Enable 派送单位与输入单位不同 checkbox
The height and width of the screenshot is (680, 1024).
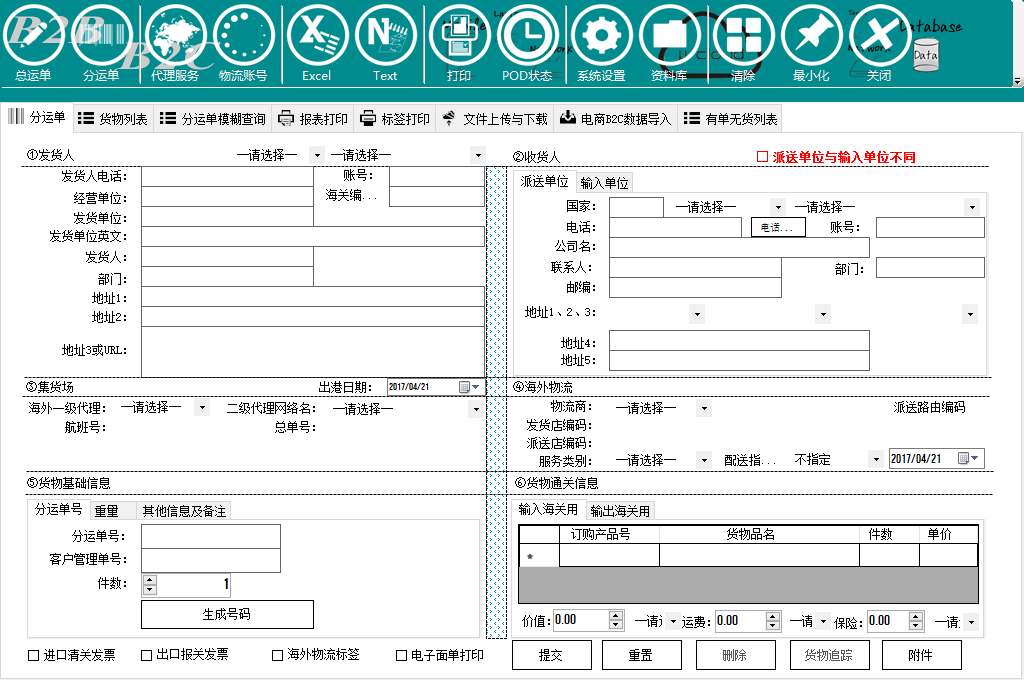coord(763,157)
